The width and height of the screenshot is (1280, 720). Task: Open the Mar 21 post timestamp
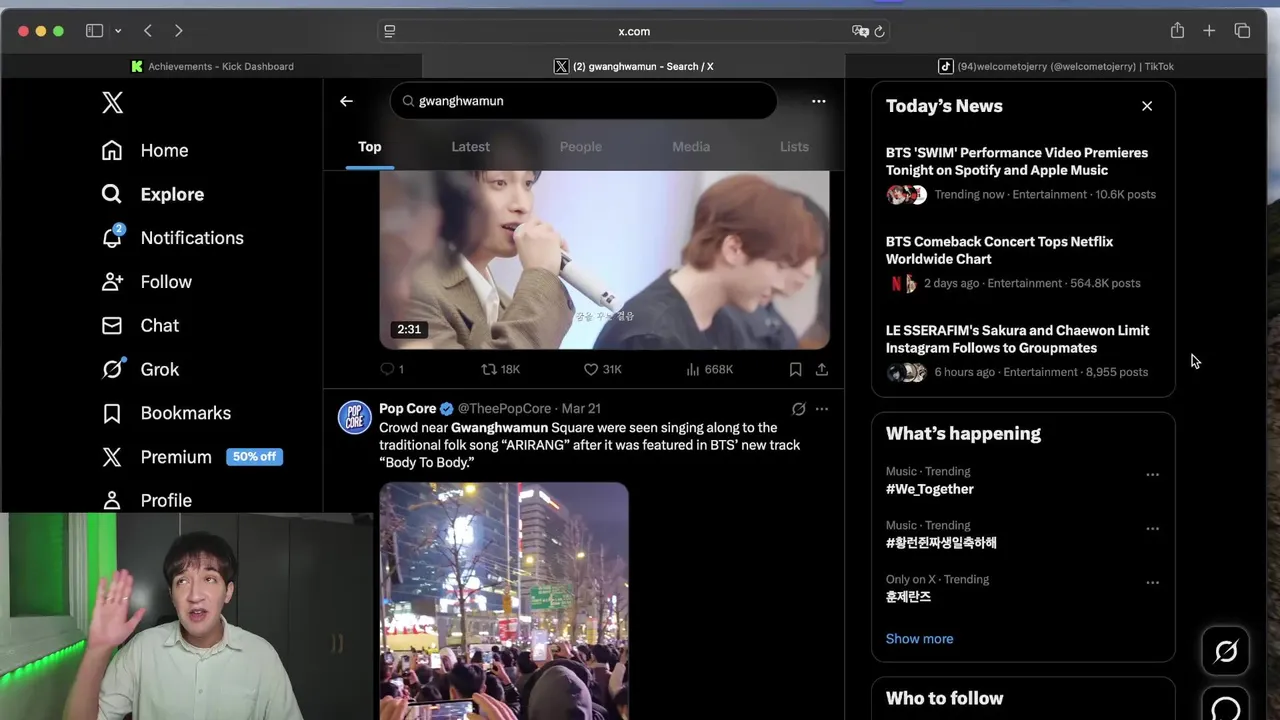click(581, 409)
